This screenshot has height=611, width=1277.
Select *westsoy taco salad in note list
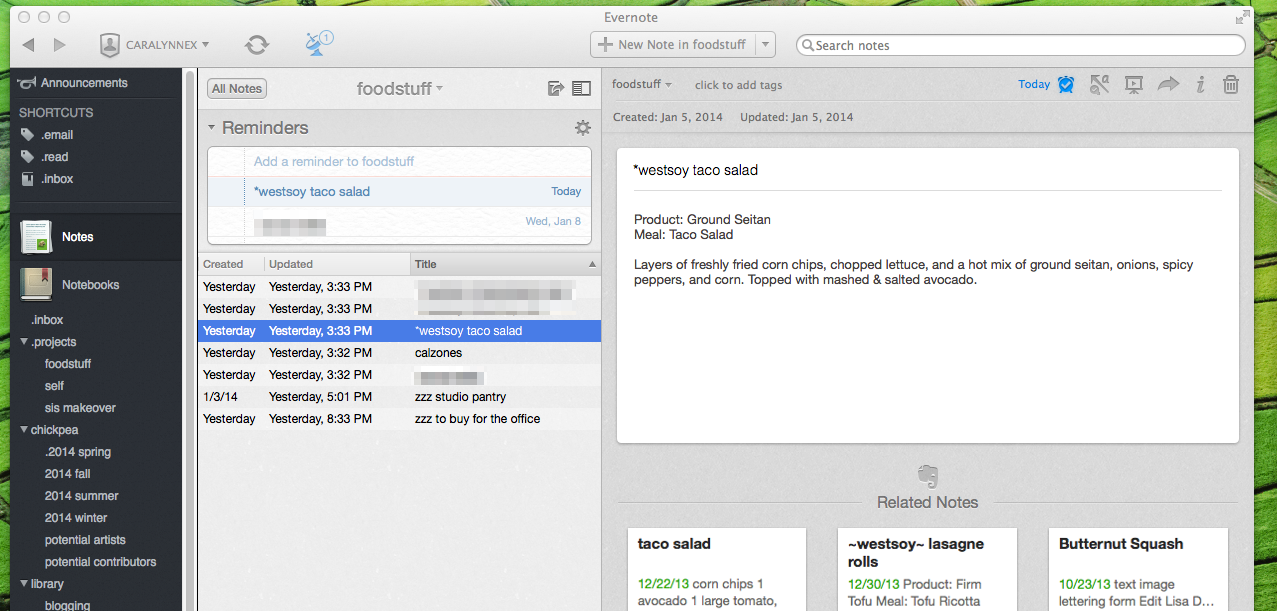point(399,331)
